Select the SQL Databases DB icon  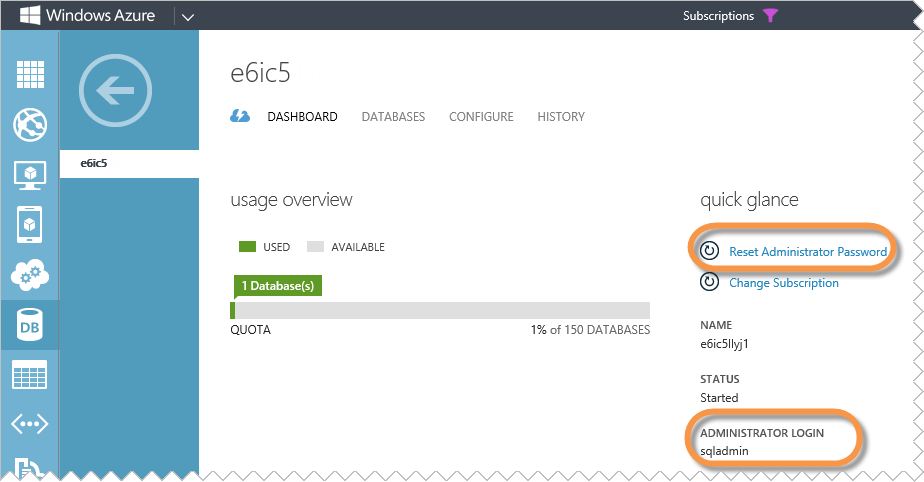click(30, 325)
